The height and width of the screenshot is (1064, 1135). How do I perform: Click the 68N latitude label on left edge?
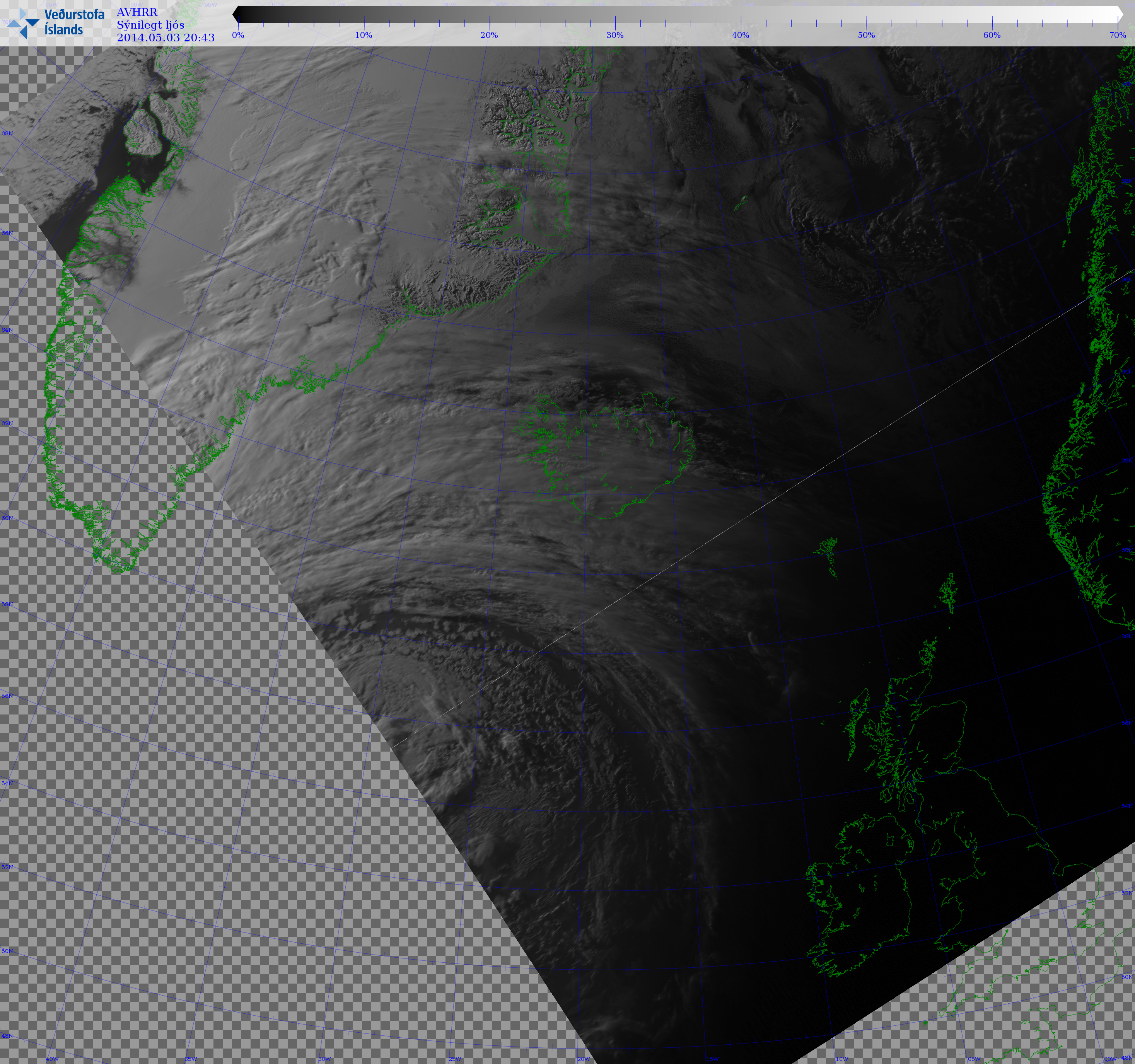coord(7,133)
